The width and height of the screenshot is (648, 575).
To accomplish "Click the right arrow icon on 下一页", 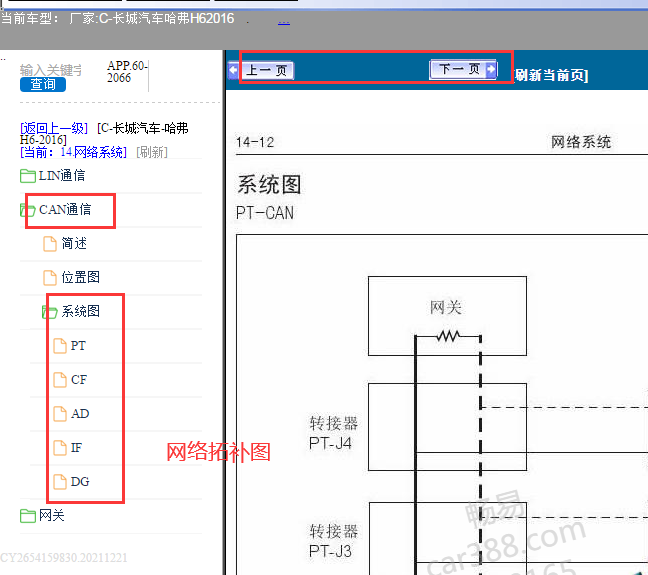I will [x=491, y=69].
